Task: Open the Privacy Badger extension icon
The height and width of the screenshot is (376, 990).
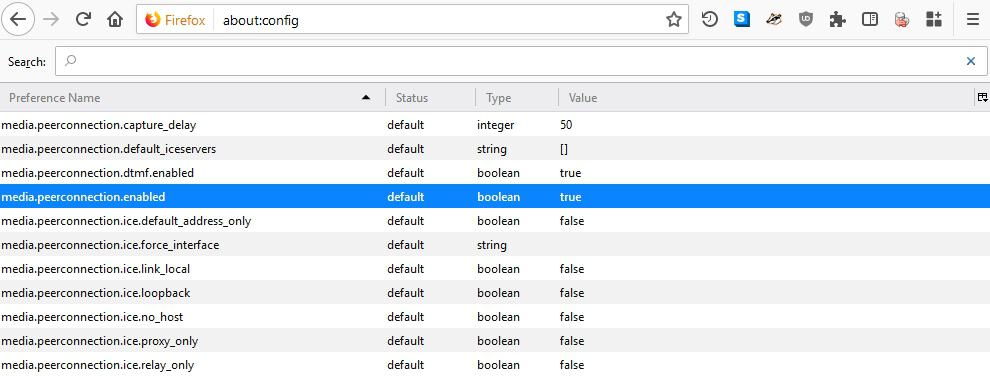Action: point(774,20)
